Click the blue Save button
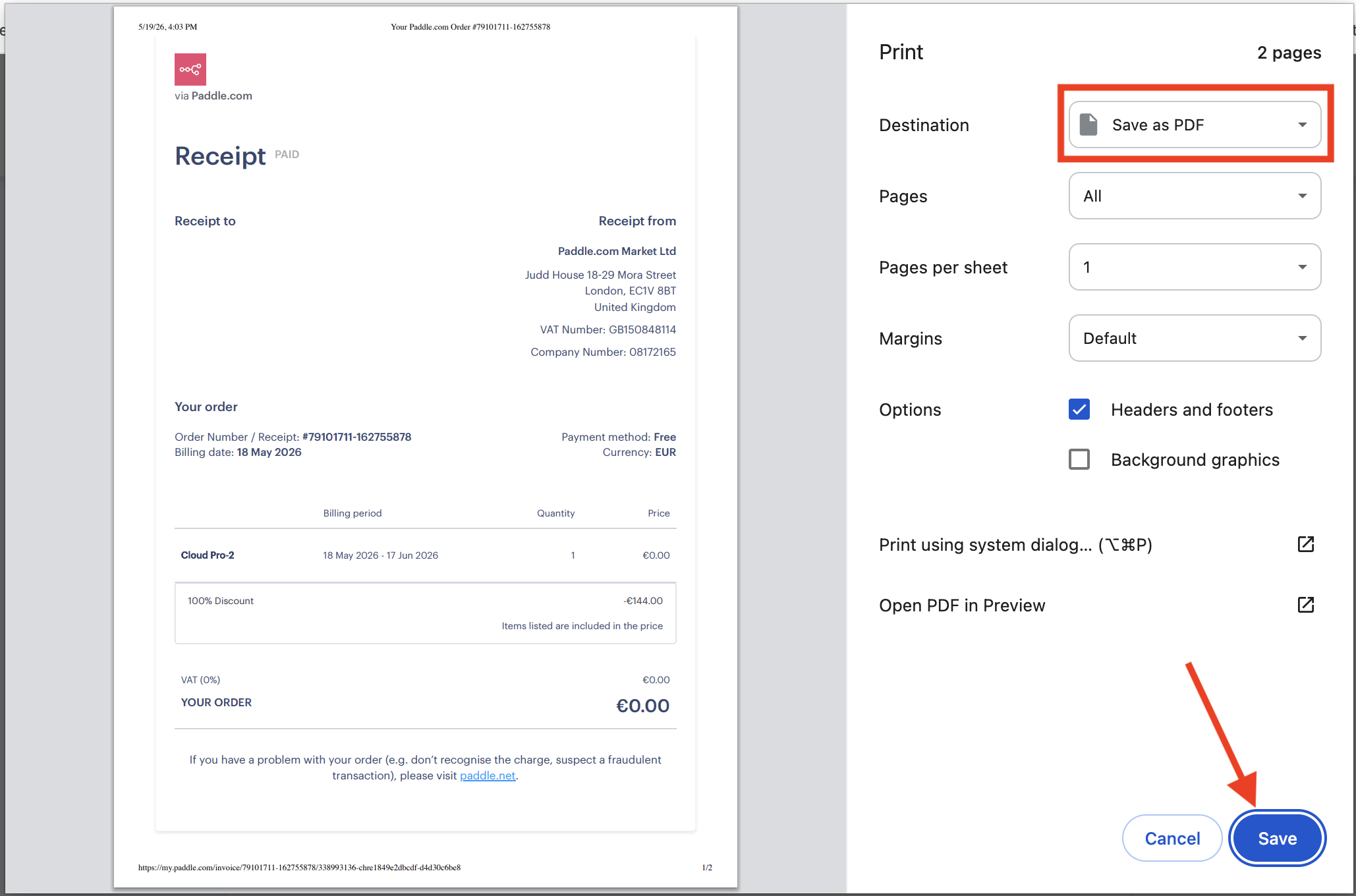 [1278, 838]
